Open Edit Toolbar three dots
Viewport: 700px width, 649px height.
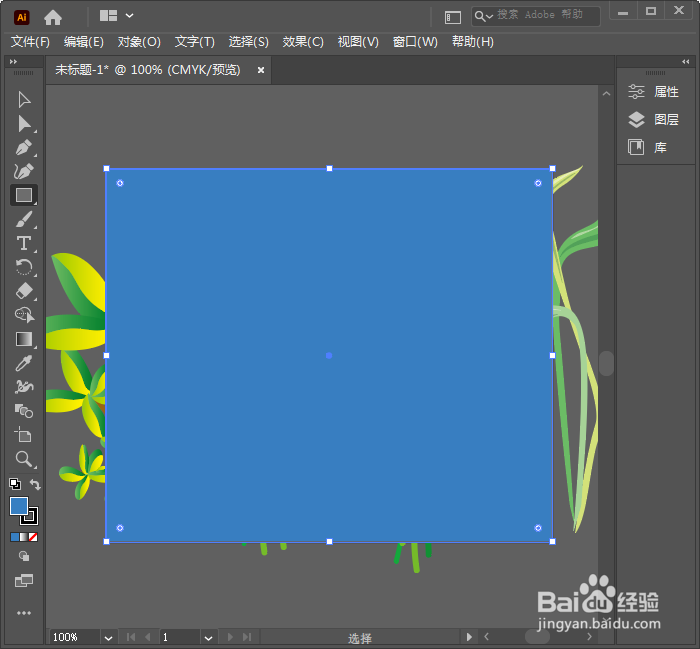(24, 613)
